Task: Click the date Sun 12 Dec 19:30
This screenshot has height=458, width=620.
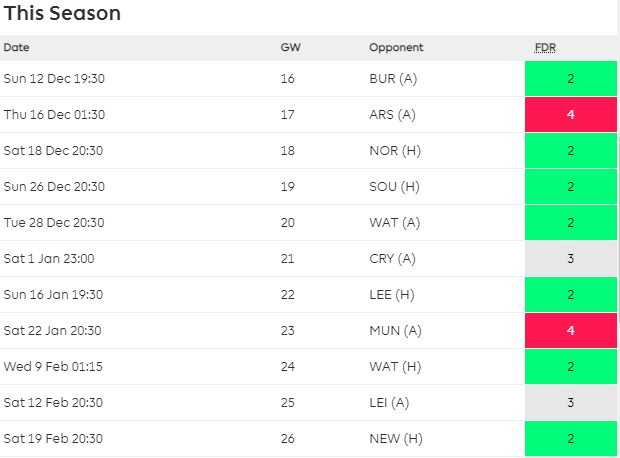Action: click(54, 79)
